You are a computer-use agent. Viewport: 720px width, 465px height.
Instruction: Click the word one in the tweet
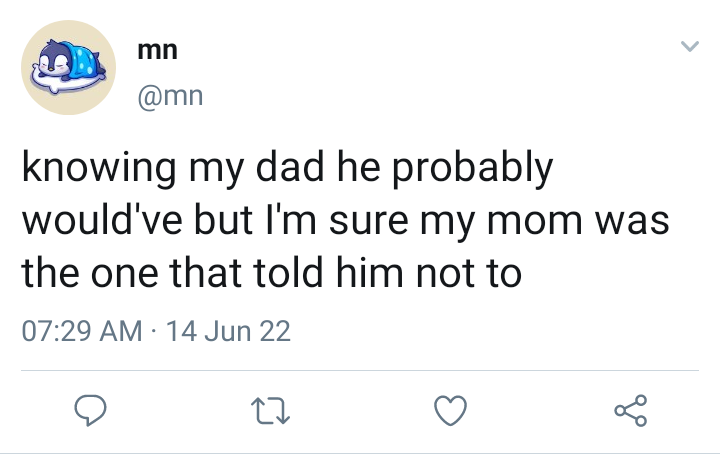(125, 275)
